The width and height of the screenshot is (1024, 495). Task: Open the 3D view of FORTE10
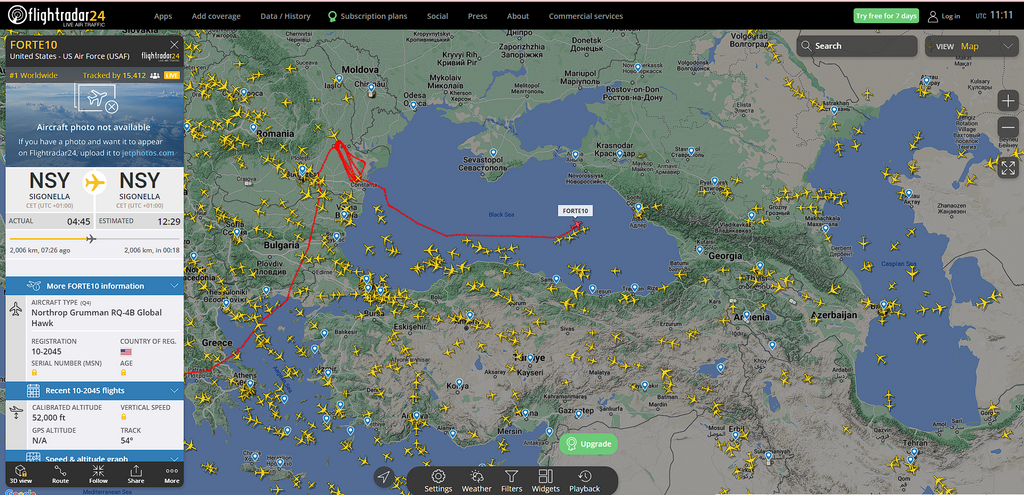point(22,474)
